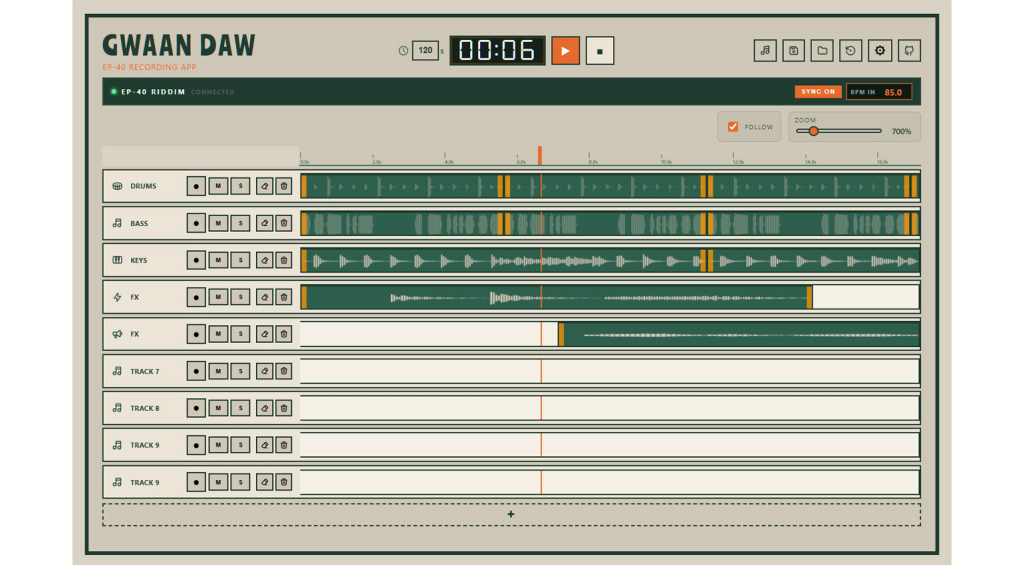This screenshot has height=565, width=1024.
Task: Delete the DRUMS track with trash icon
Action: (283, 186)
